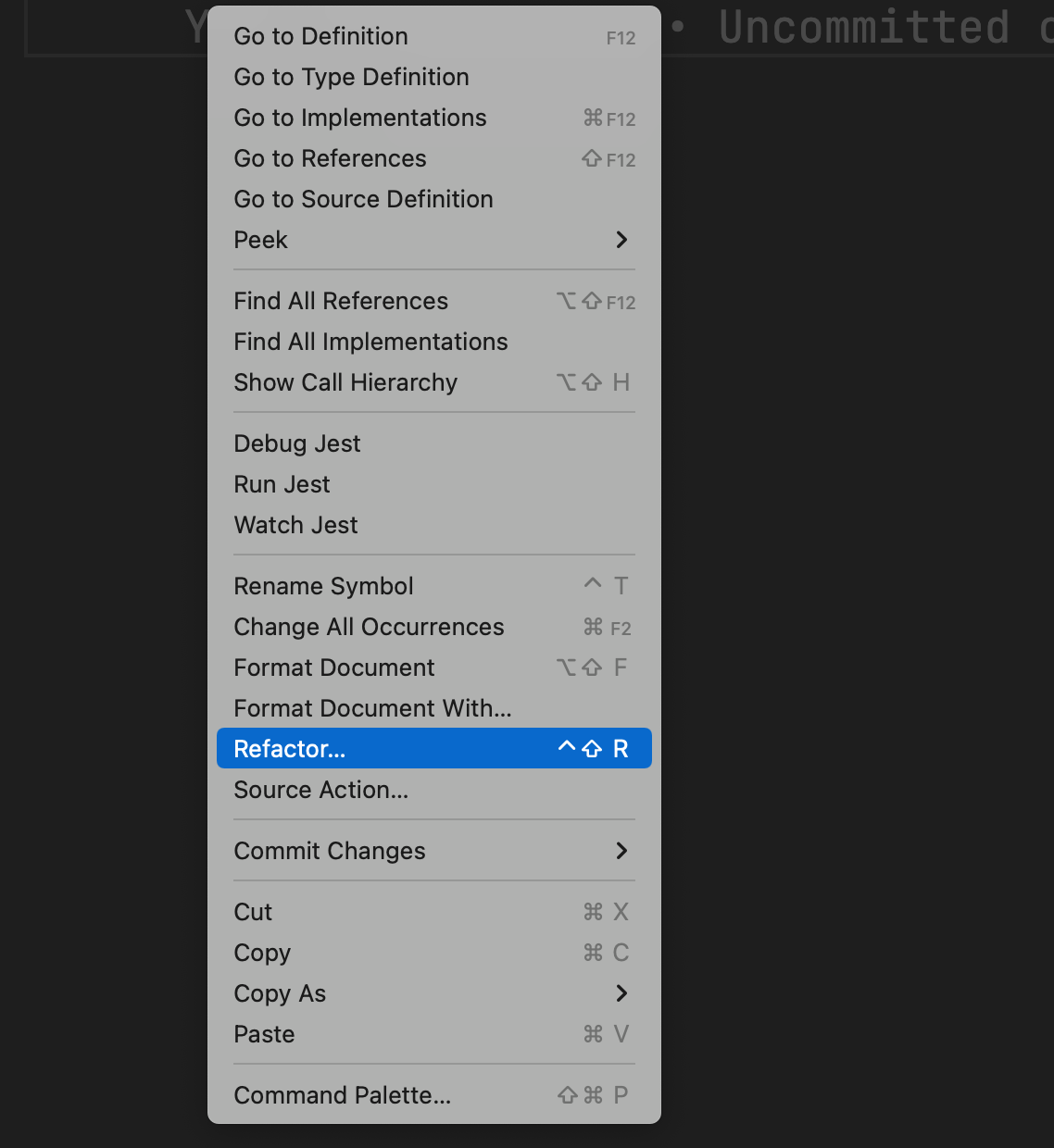Choose Find All References
Image resolution: width=1054 pixels, height=1148 pixels.
[x=341, y=301]
